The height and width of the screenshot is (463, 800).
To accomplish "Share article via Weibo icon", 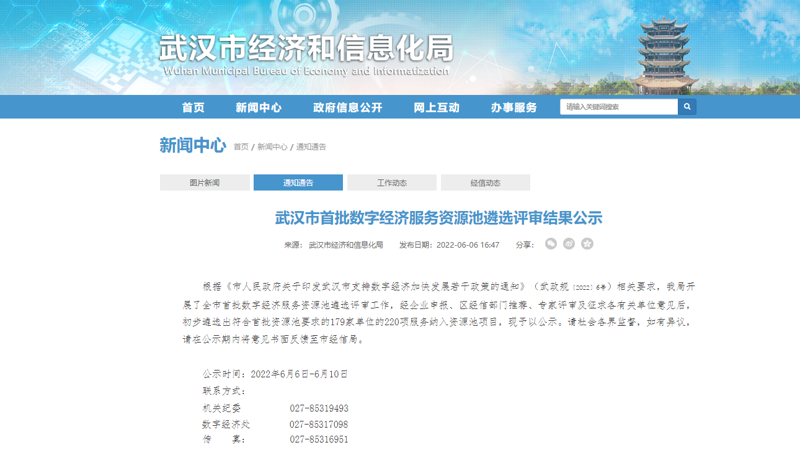I will point(569,244).
